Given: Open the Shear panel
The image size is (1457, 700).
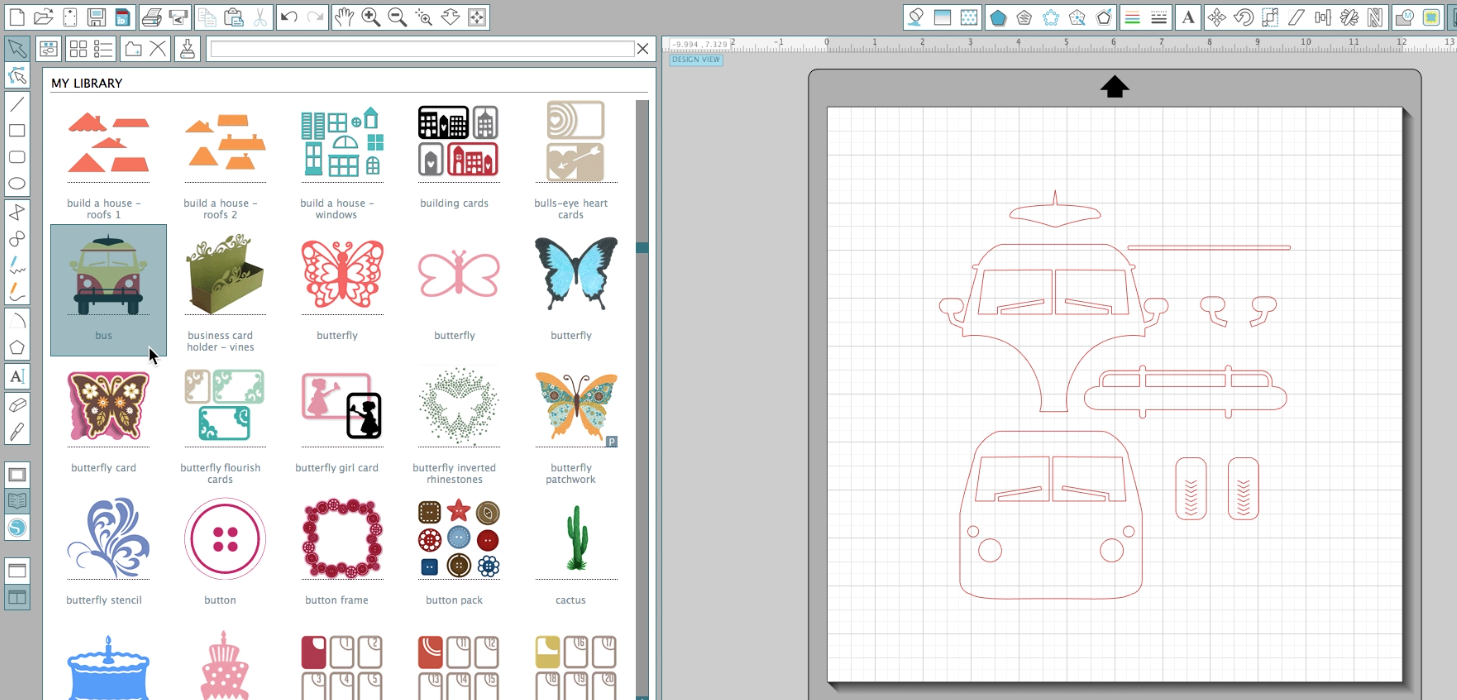Looking at the screenshot, I should pos(1296,17).
